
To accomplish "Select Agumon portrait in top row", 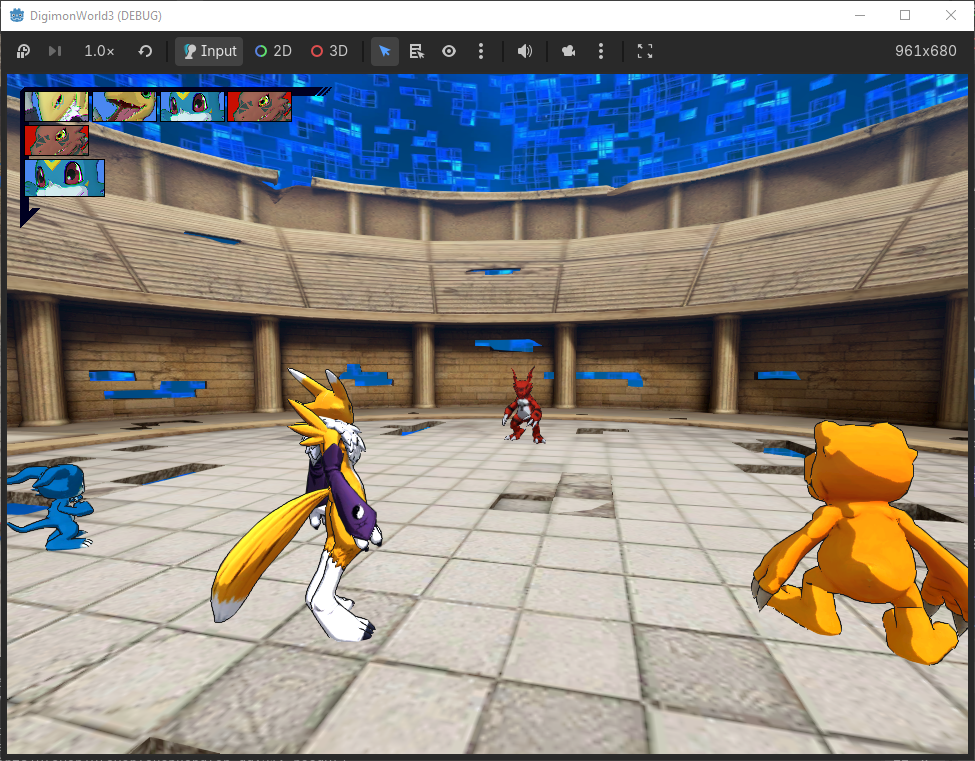I will tap(124, 106).
